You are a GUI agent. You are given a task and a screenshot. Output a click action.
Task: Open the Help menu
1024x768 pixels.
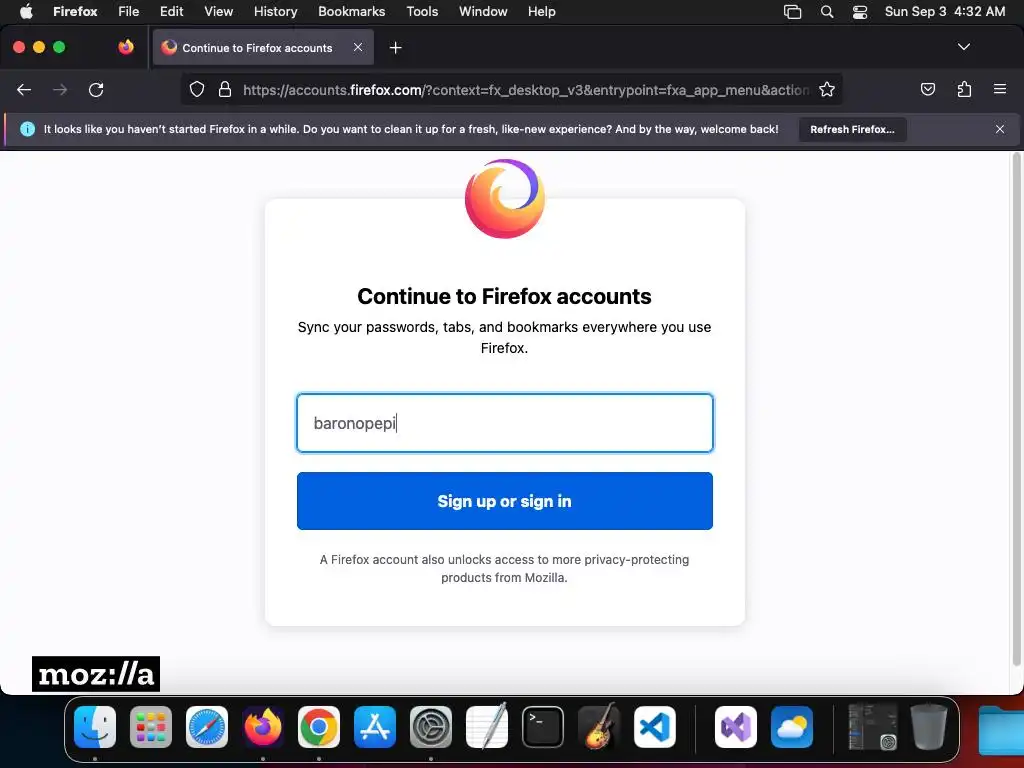541,11
